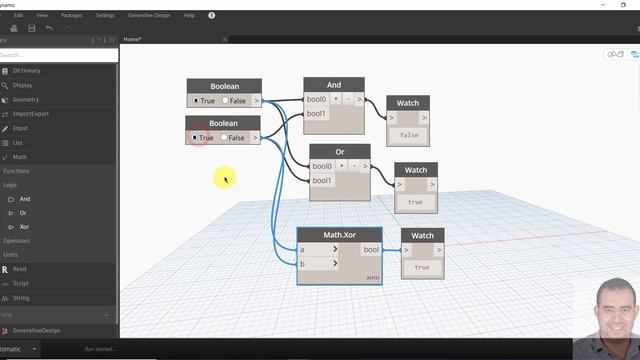Click the And node output port arrow
Image resolution: width=640 pixels, height=360 pixels.
359,99
